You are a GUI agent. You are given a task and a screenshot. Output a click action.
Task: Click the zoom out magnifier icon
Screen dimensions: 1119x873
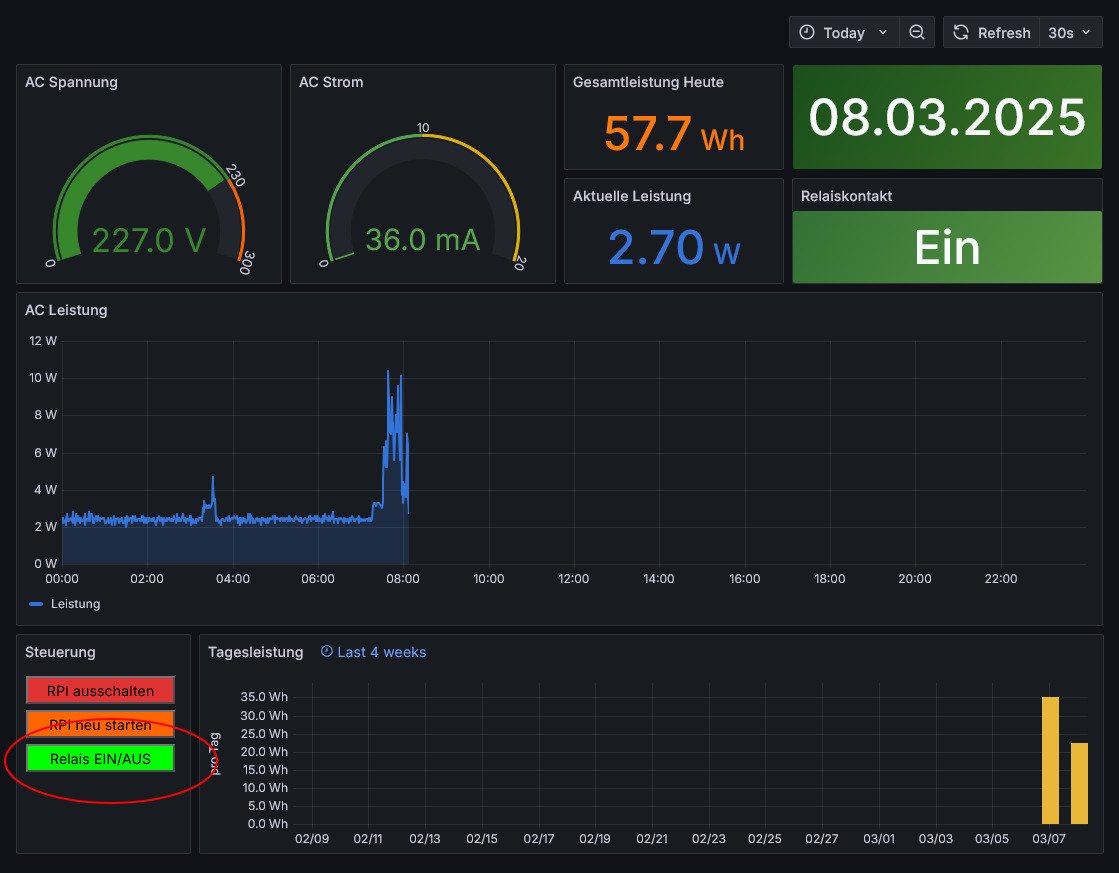[916, 33]
